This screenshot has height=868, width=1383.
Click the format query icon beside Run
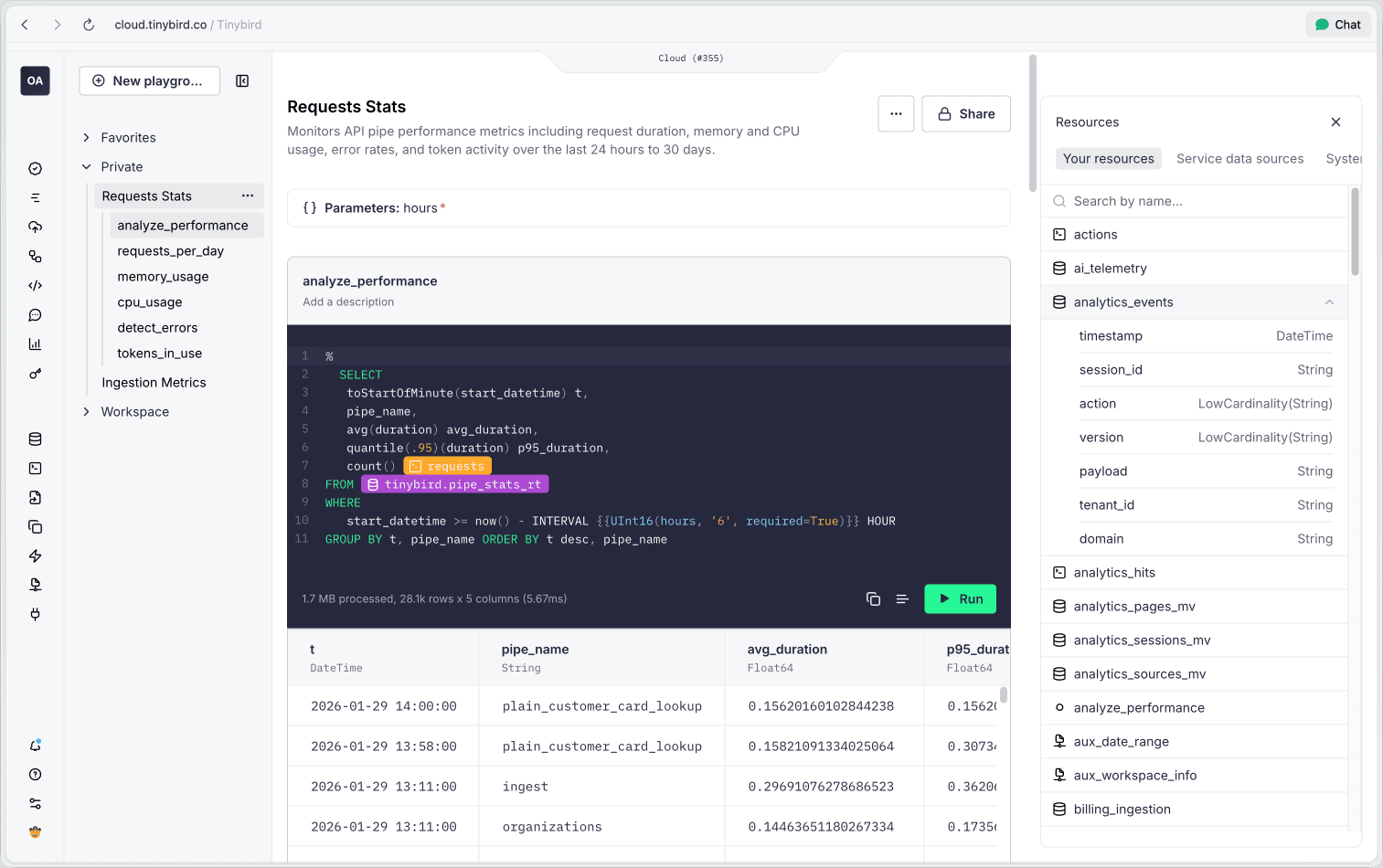(903, 598)
